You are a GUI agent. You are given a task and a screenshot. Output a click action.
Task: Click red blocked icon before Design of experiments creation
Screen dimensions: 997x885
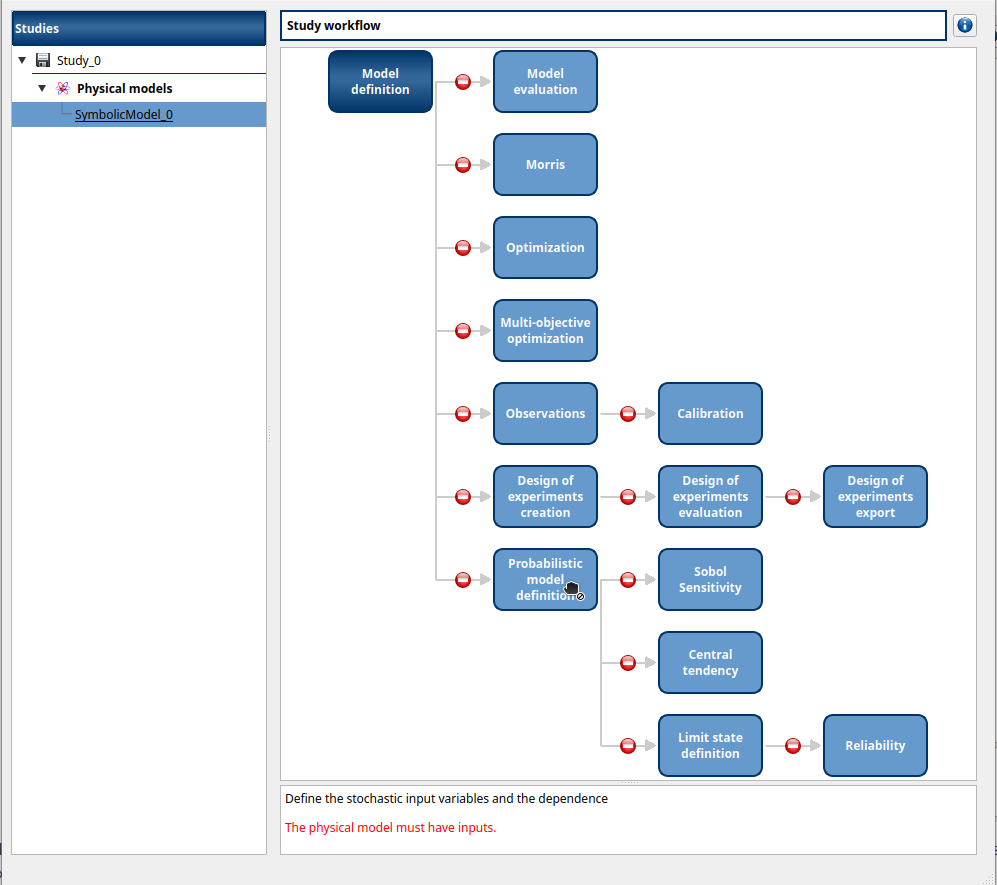coord(463,497)
